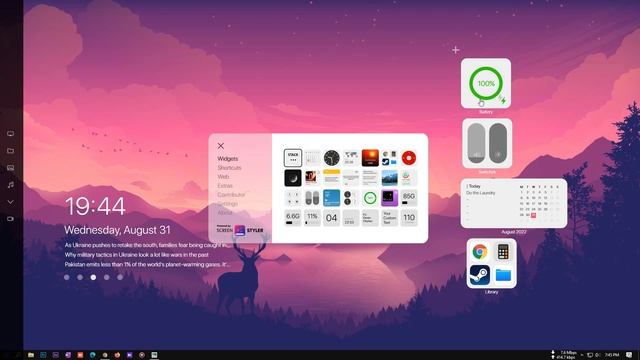Click the plus icon above Battery widget
The width and height of the screenshot is (640, 360).
(456, 50)
